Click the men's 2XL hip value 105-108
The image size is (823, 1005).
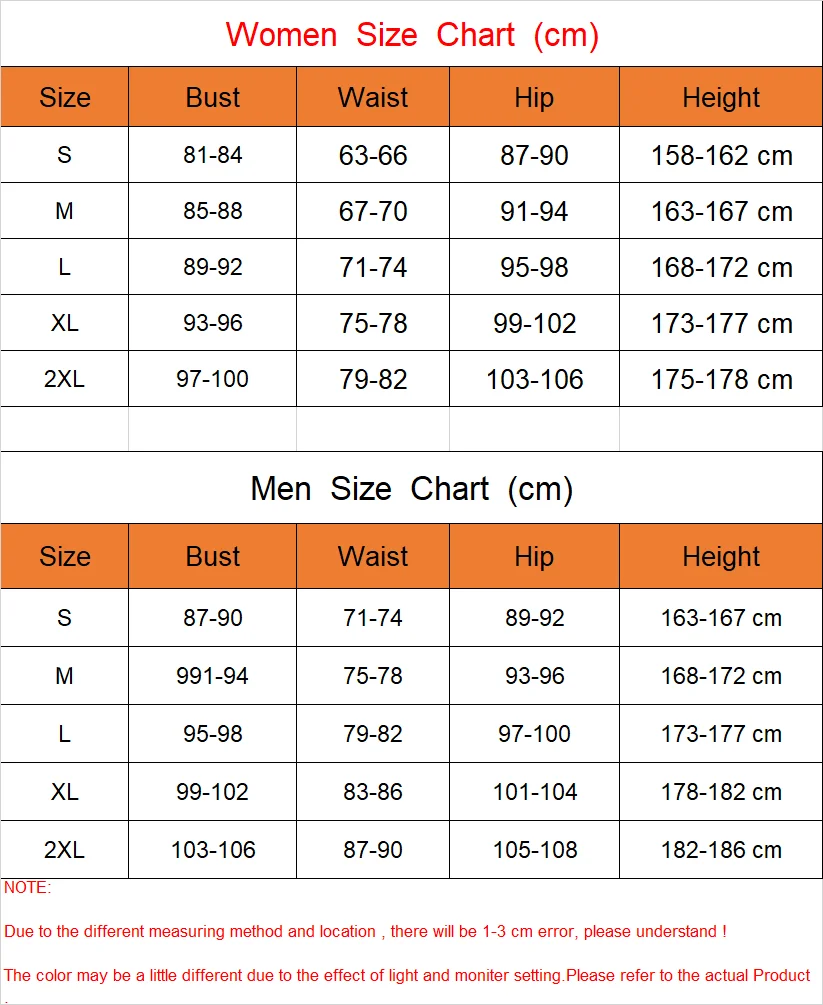[x=534, y=850]
